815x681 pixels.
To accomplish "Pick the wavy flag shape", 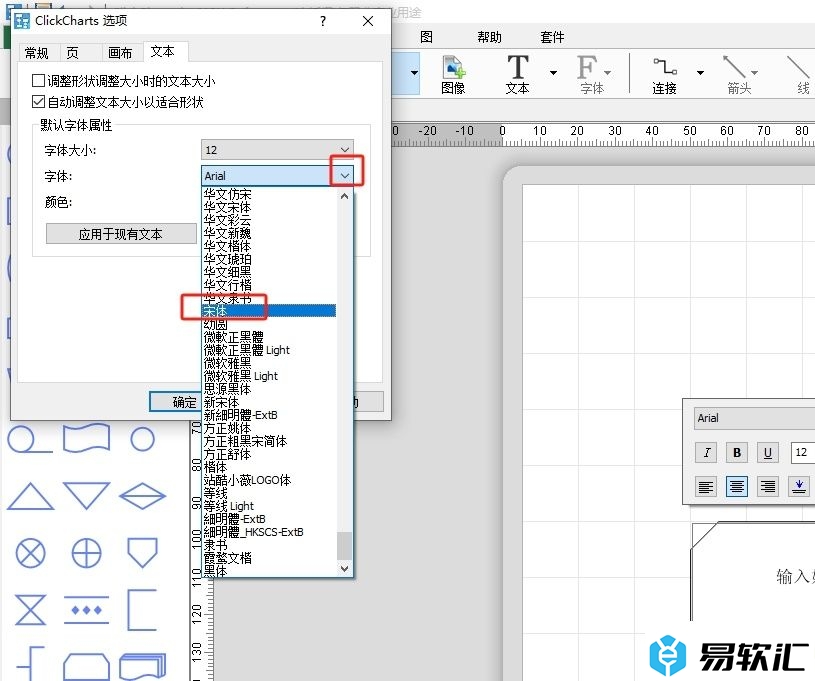I will [86, 439].
